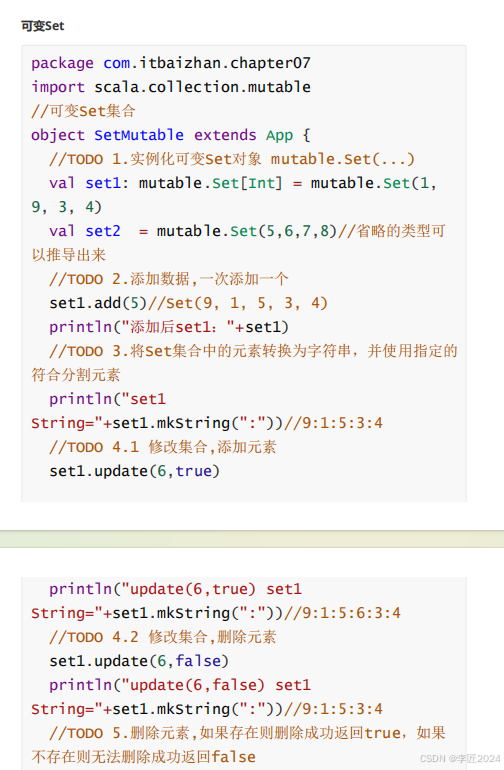Screen dimensions: 504x770
Task: Click the package com.itbaizhan.chapter07 line
Action: (x=171, y=63)
